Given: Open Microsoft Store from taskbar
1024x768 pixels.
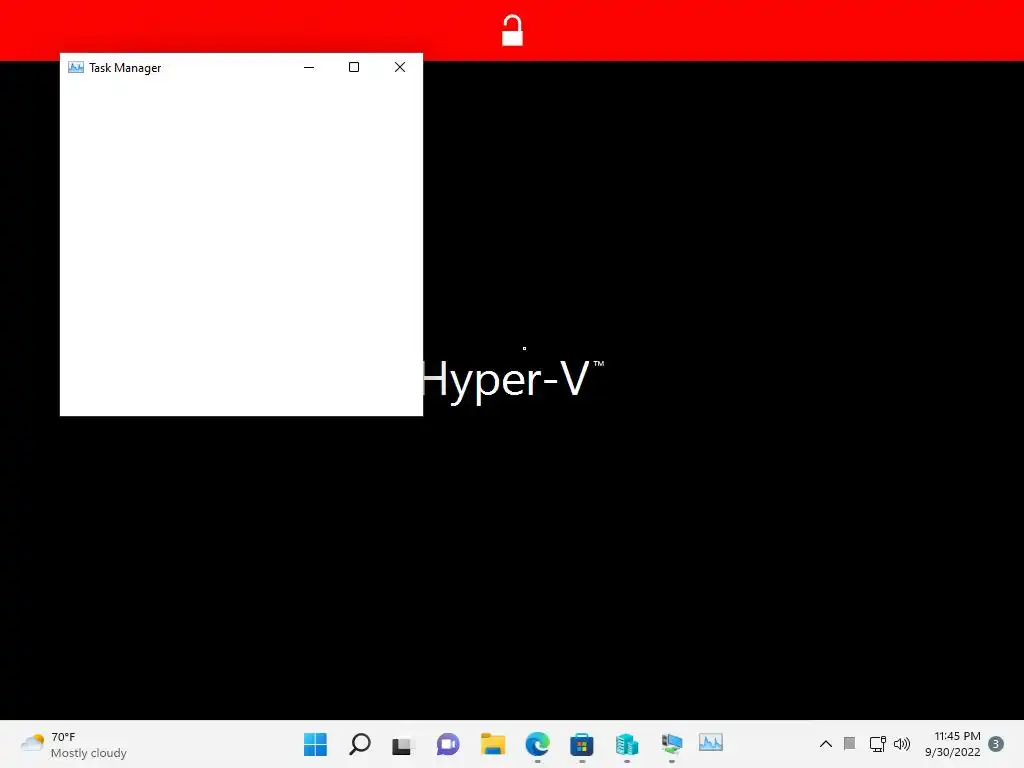Looking at the screenshot, I should [x=582, y=744].
